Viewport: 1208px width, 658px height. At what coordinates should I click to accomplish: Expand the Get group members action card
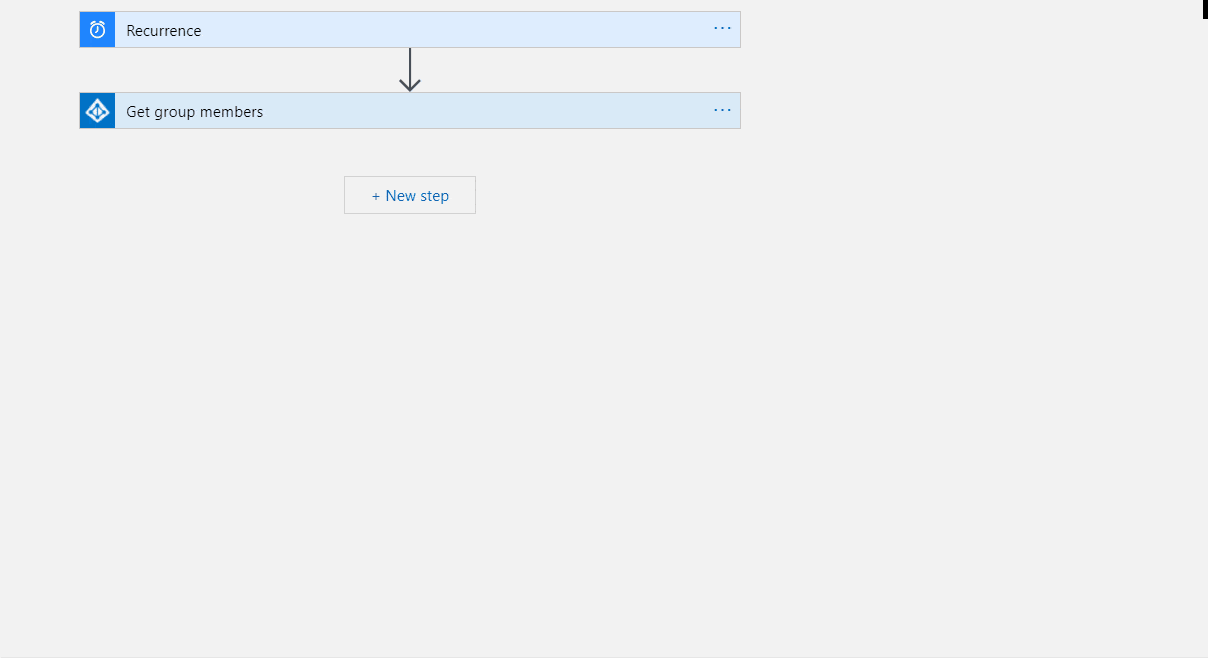point(400,110)
